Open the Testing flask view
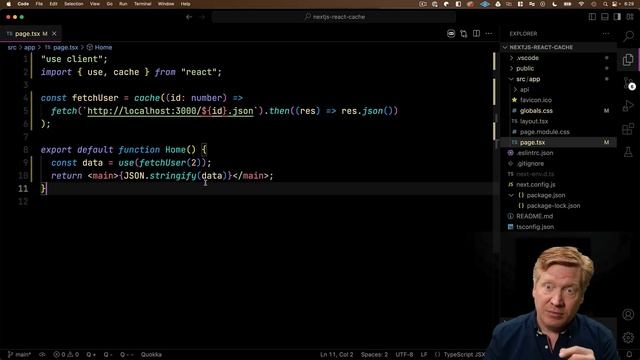The image size is (640, 360). pos(628,152)
